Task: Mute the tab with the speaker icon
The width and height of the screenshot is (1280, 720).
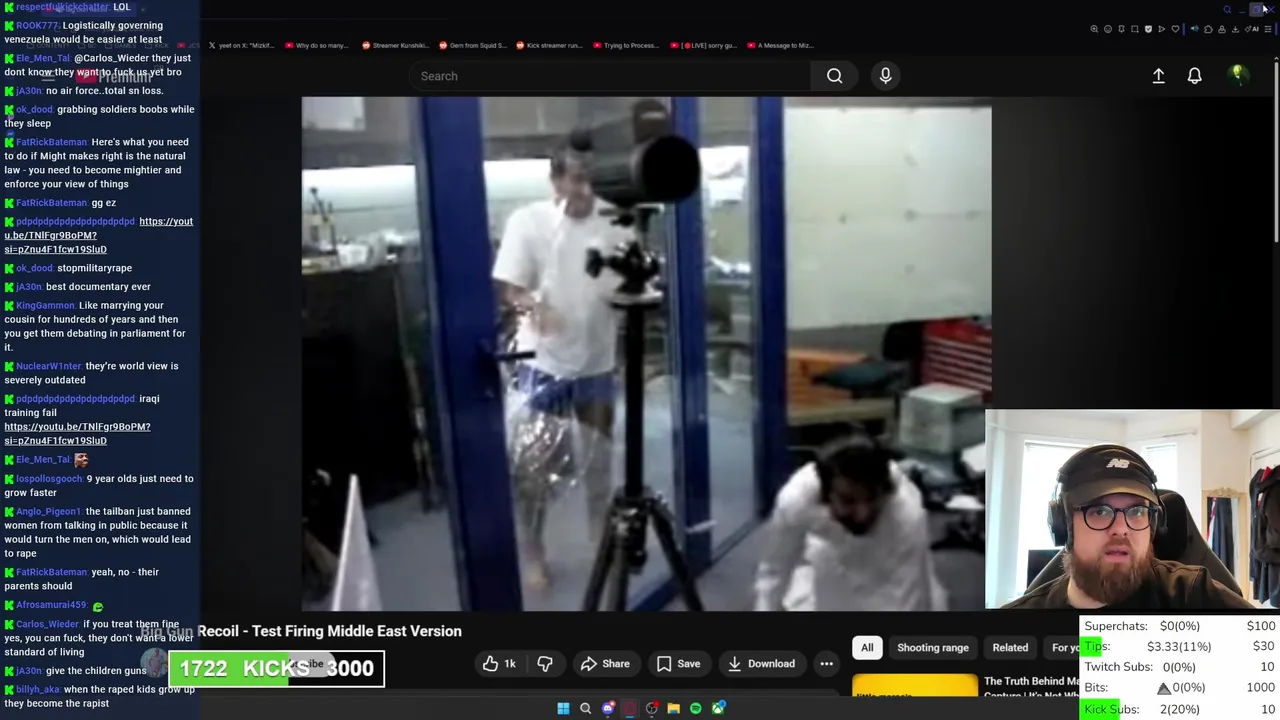Action: coord(1194,29)
